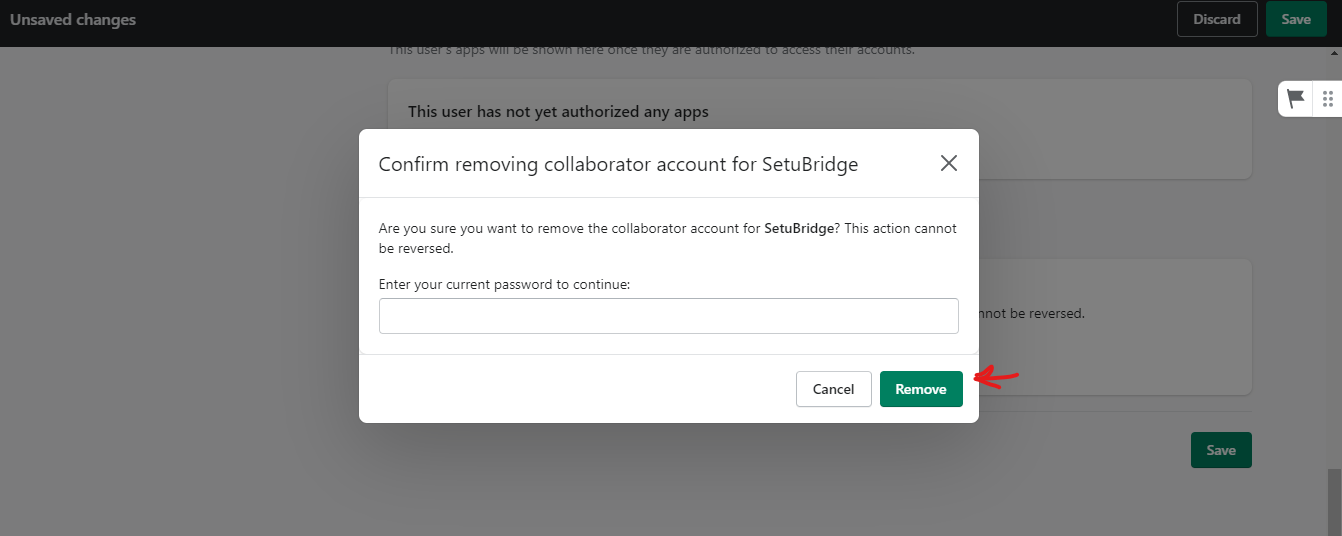Click the "Enter your current password to continue" label
1342x536 pixels.
(505, 284)
